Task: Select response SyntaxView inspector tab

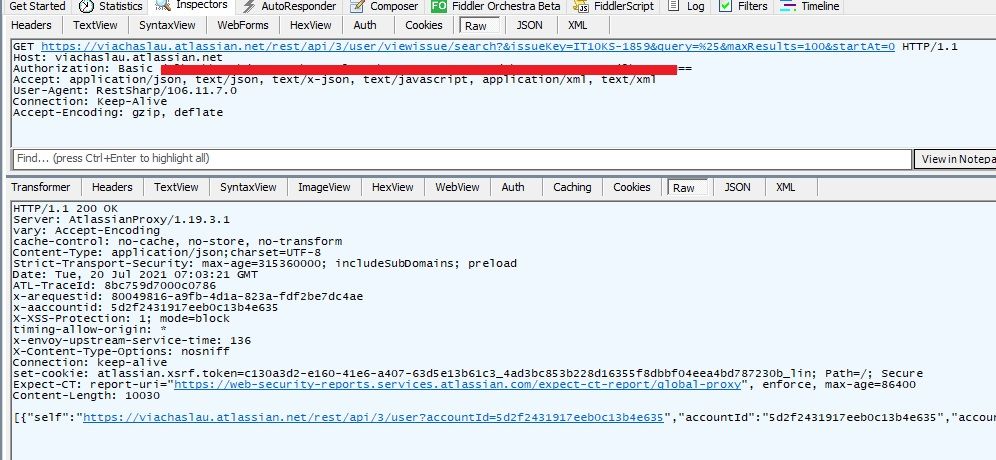Action: [x=248, y=187]
